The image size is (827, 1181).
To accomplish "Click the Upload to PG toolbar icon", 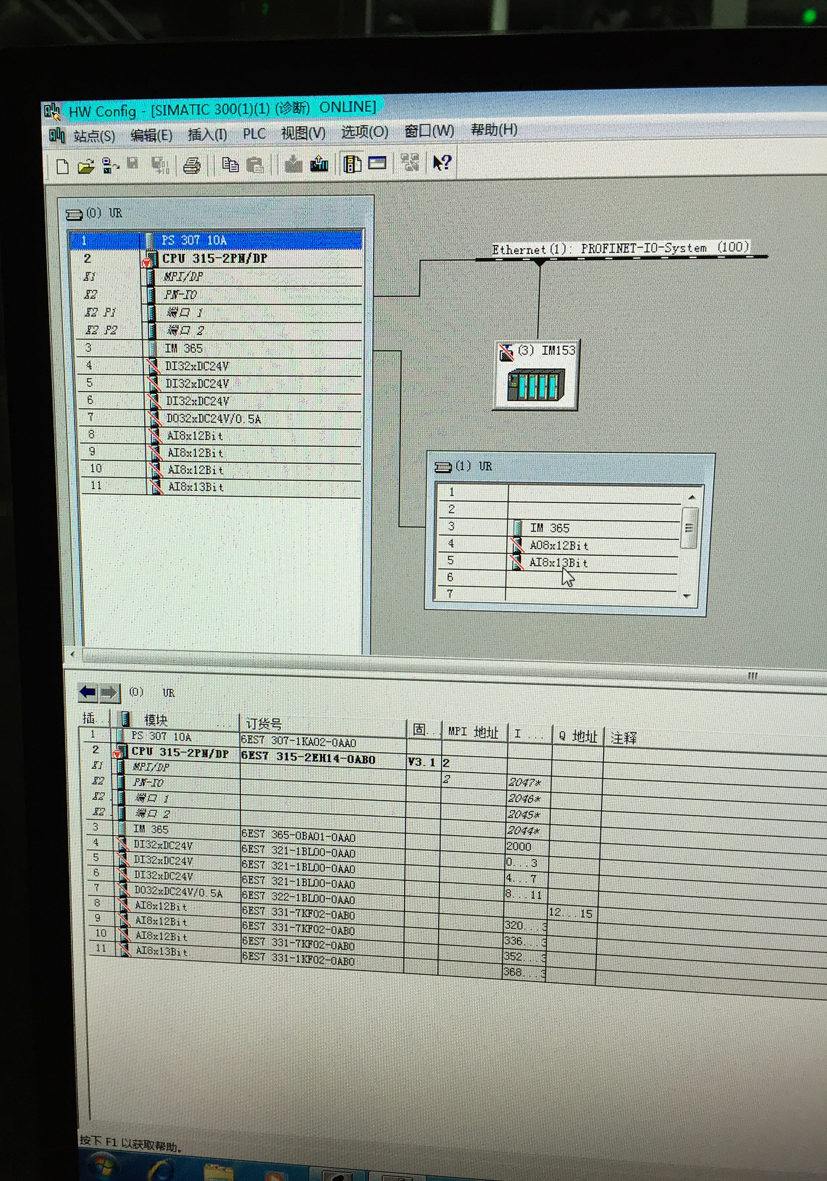I will coord(319,164).
